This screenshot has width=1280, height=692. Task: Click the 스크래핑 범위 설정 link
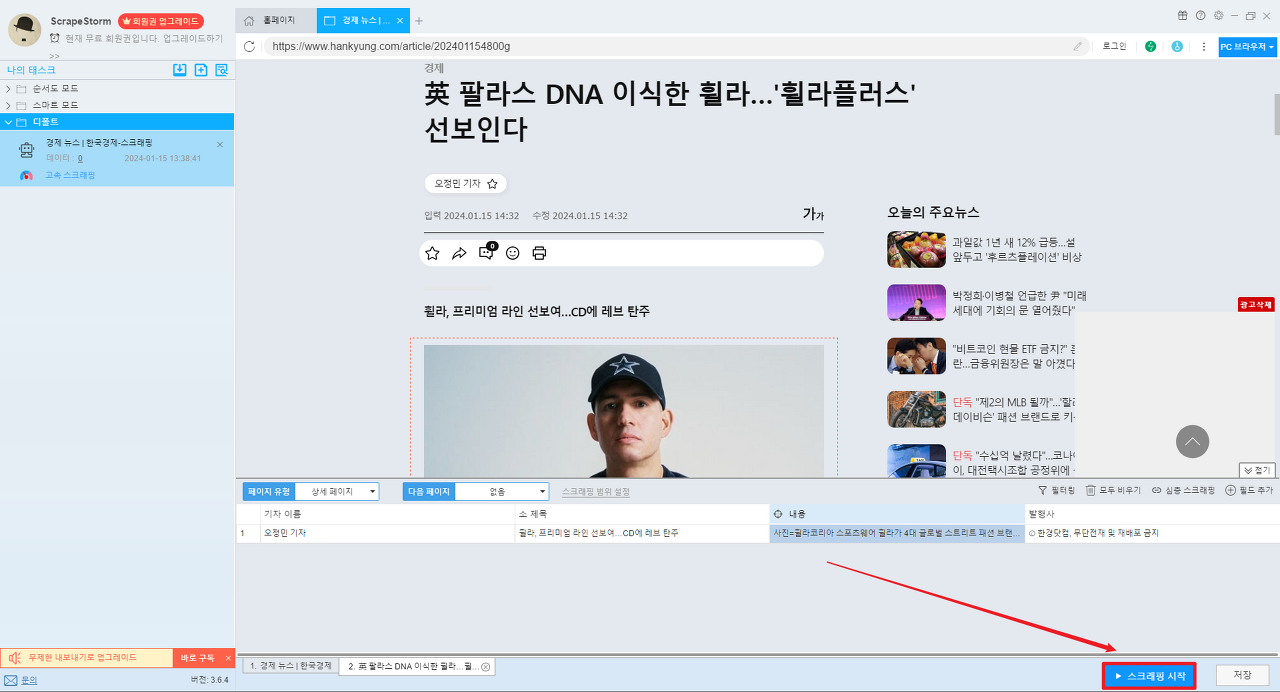tap(596, 492)
